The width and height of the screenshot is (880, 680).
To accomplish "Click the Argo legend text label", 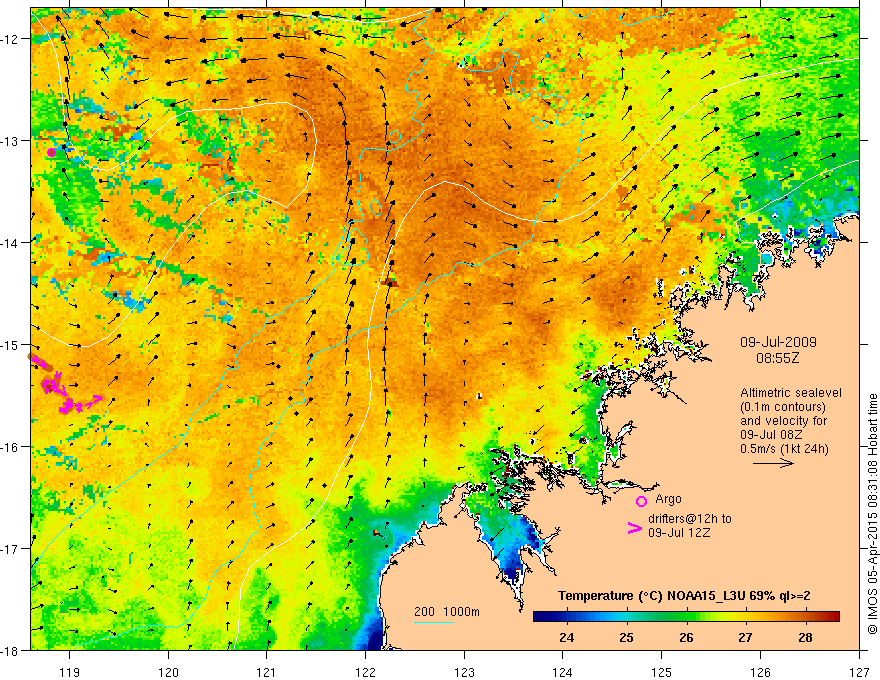I will pos(668,499).
